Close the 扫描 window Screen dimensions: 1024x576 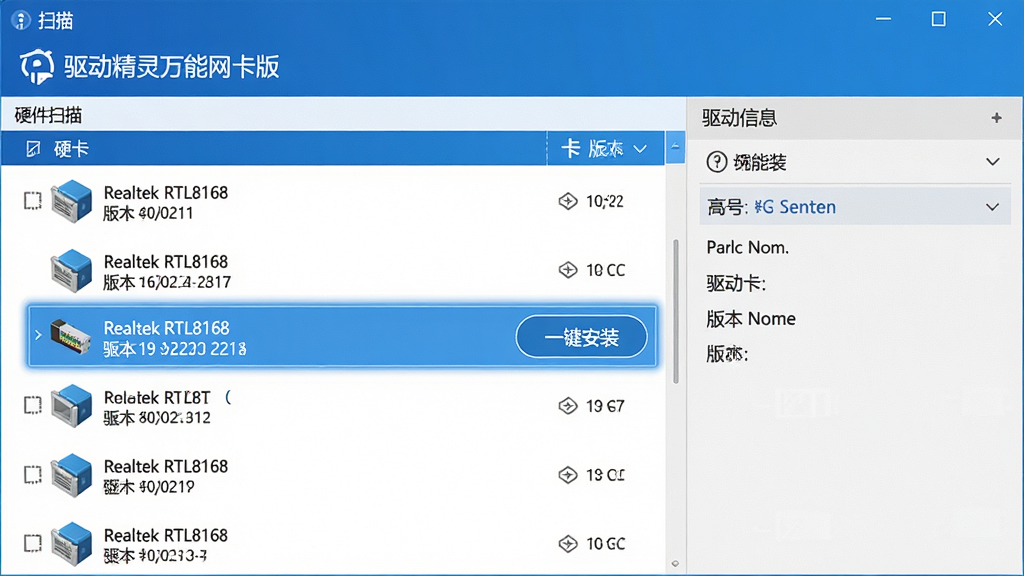pyautogui.click(x=995, y=20)
